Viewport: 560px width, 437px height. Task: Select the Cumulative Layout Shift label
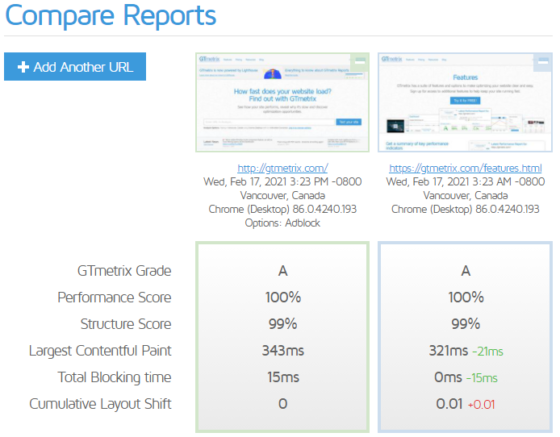[x=100, y=404]
